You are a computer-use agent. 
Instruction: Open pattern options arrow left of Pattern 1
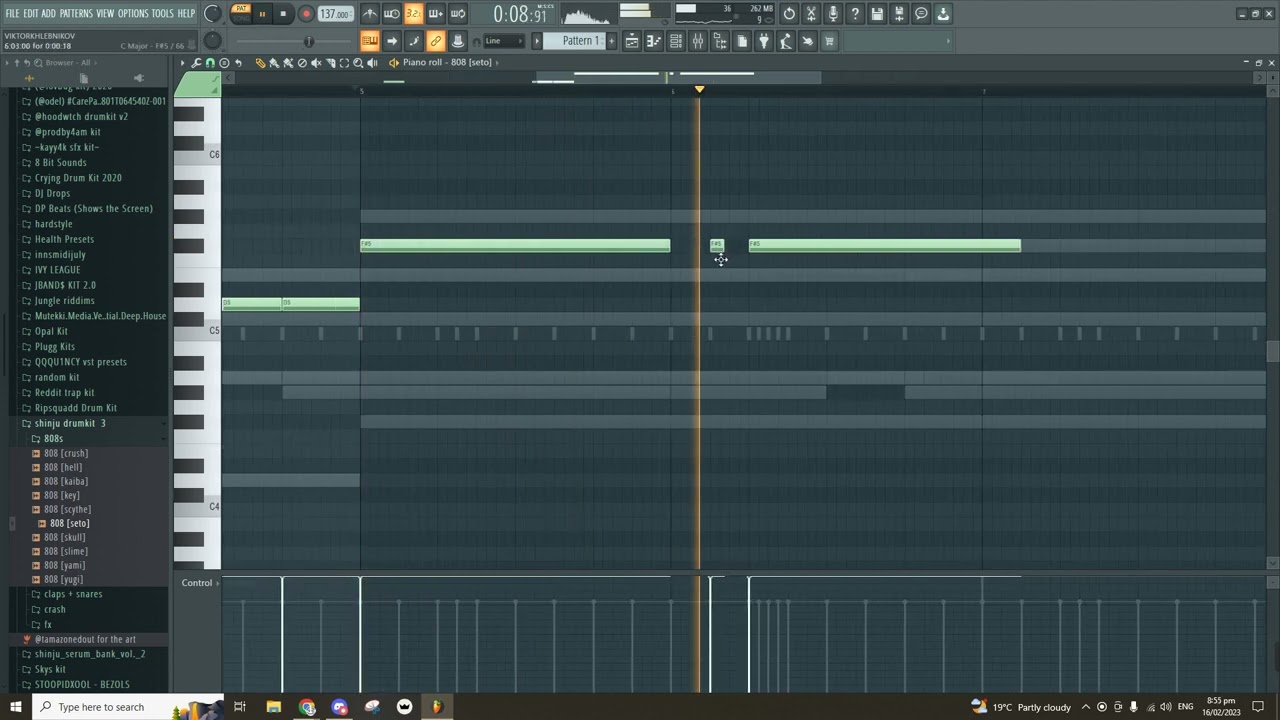[x=537, y=41]
